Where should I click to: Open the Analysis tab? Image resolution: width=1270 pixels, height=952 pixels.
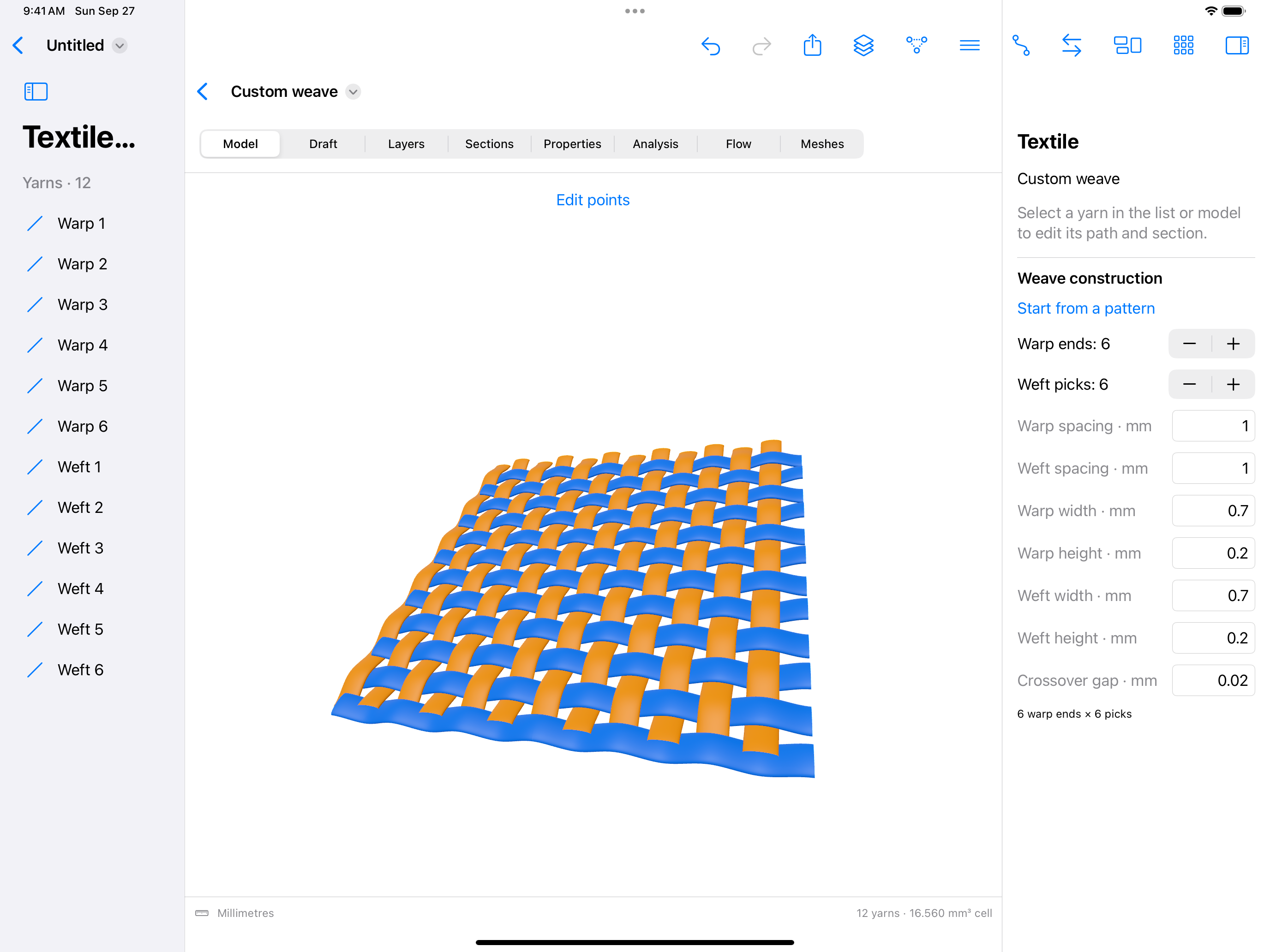[x=656, y=144]
